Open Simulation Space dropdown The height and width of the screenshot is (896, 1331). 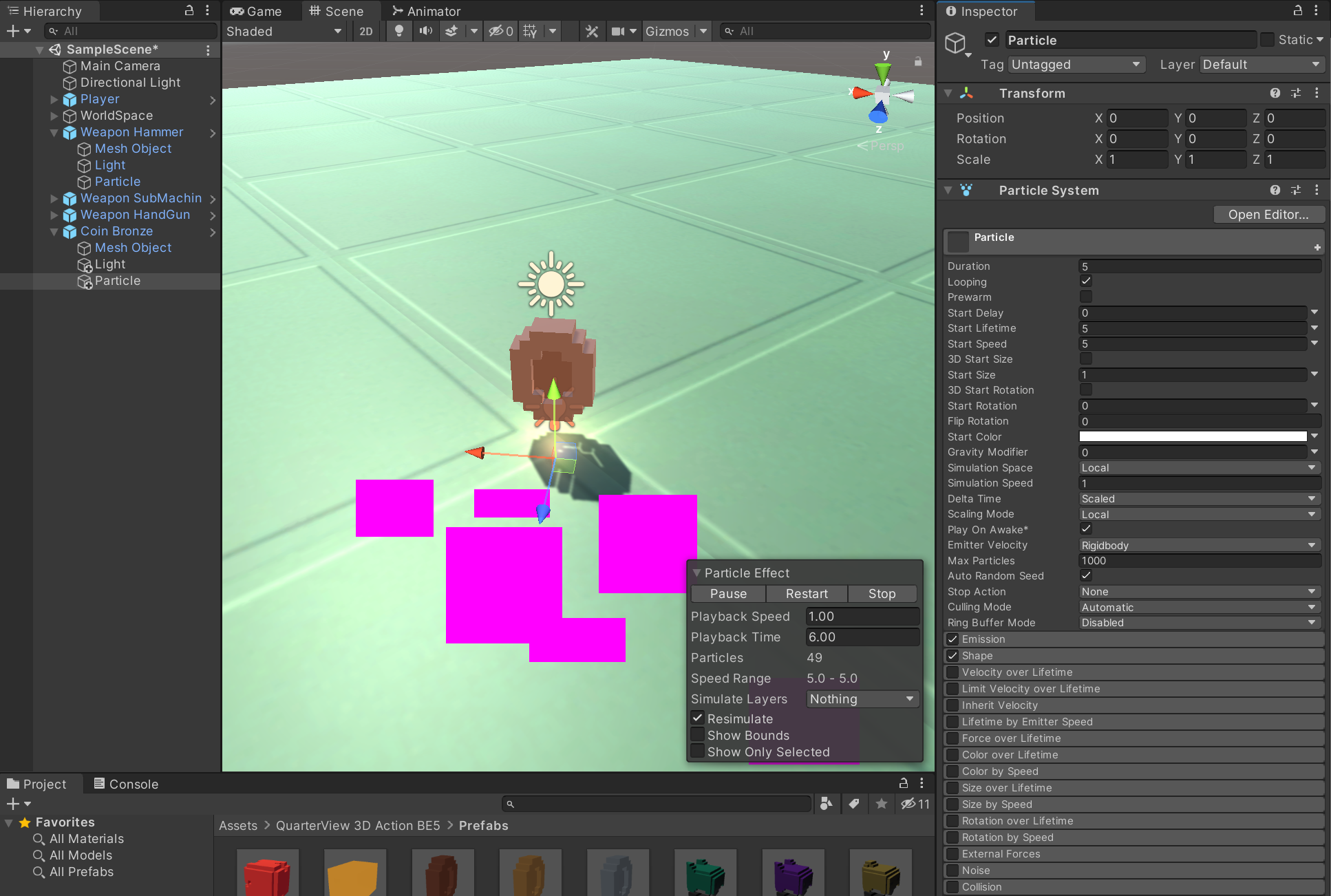pos(1198,467)
